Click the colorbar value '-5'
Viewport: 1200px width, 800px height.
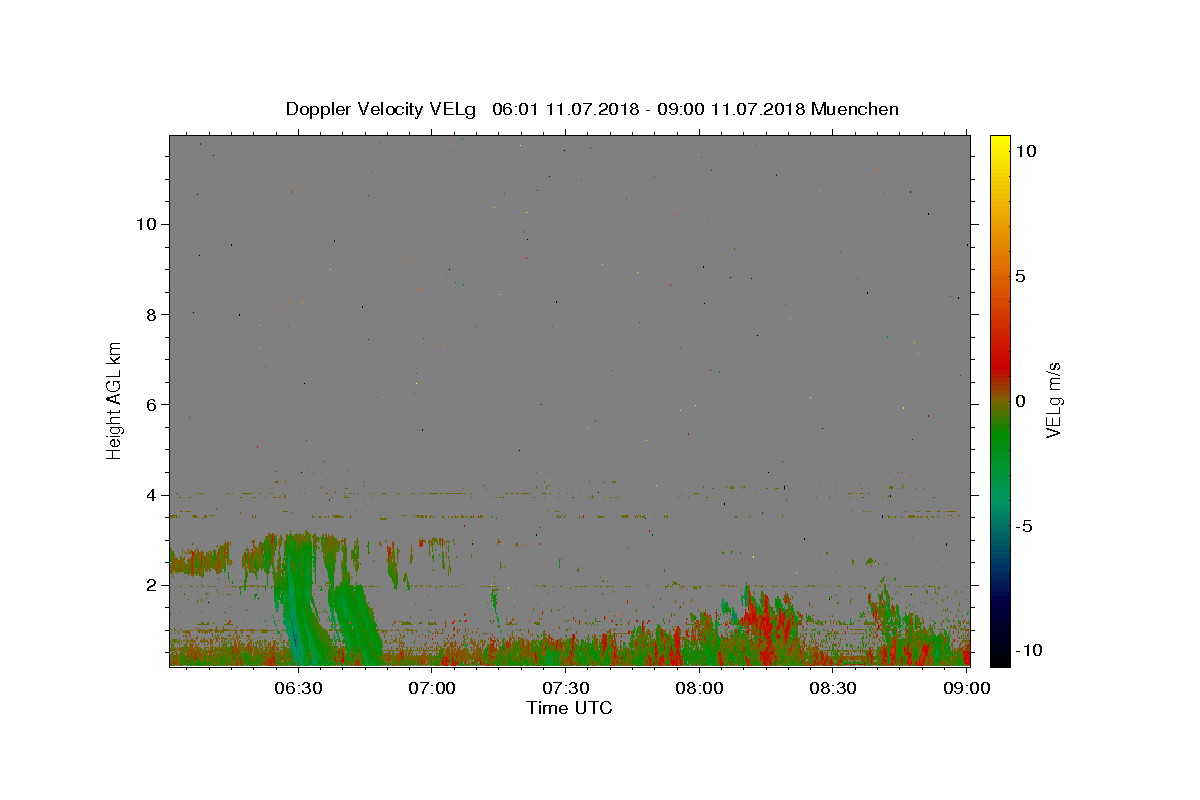pyautogui.click(x=1024, y=526)
